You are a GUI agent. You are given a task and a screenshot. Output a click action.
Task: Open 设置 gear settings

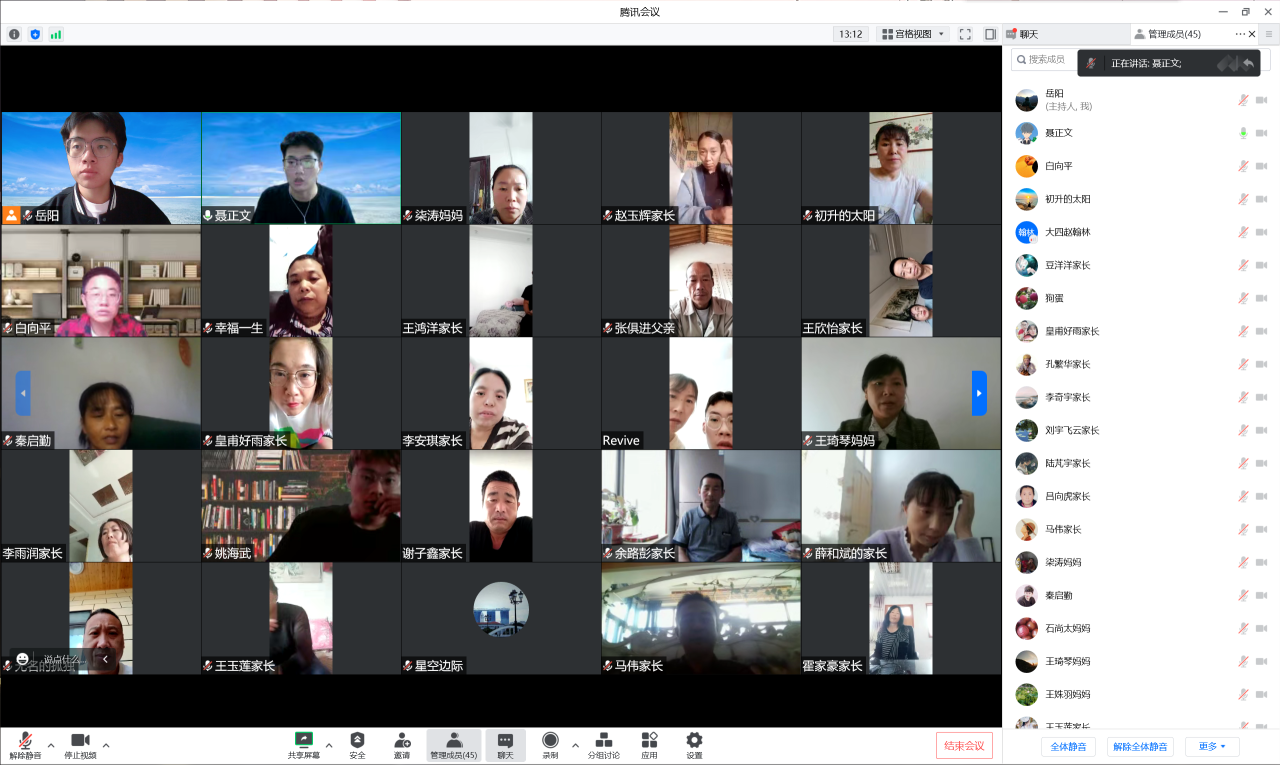tap(694, 741)
